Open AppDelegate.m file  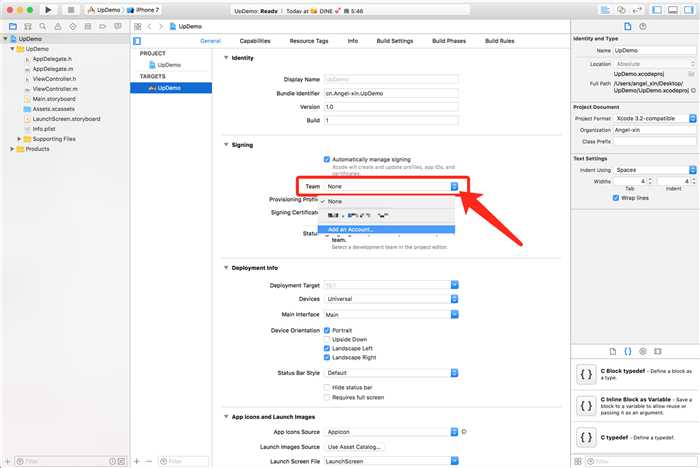coord(53,69)
